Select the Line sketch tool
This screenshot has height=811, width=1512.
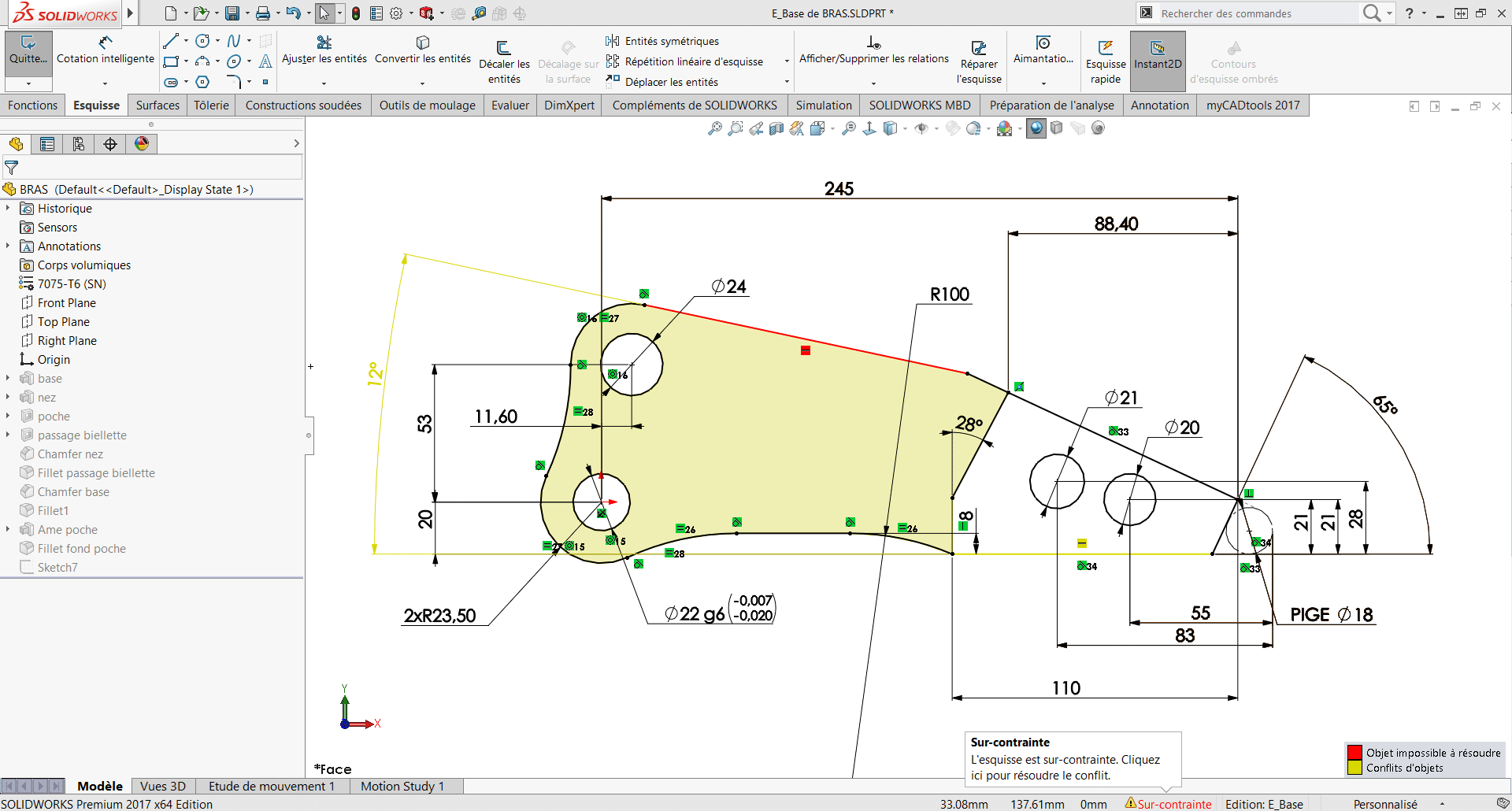click(x=171, y=41)
